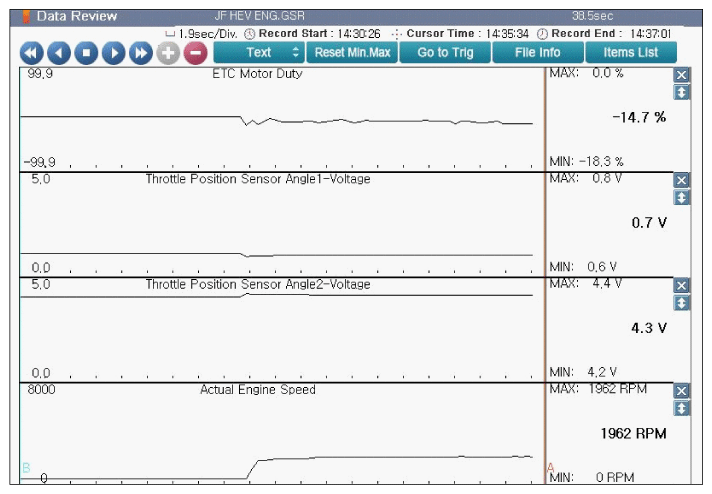The width and height of the screenshot is (712, 494).
Task: Click the rewind playback button
Action: [x=33, y=52]
